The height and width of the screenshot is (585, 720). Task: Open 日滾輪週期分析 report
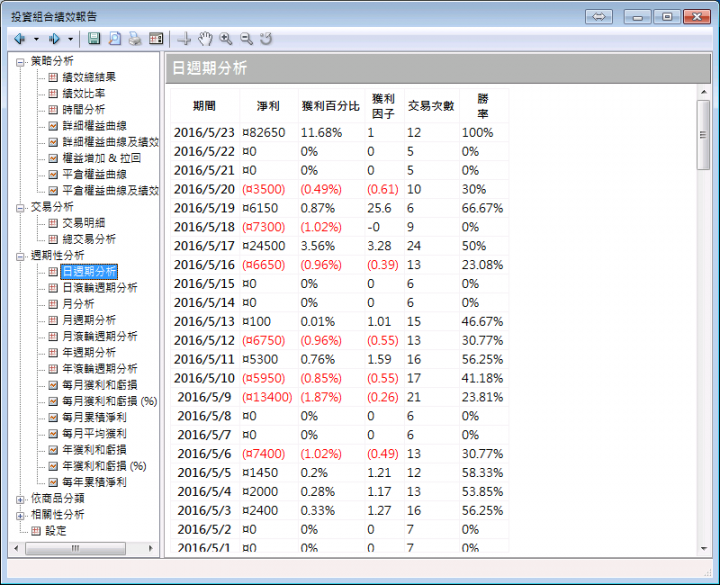pos(100,287)
